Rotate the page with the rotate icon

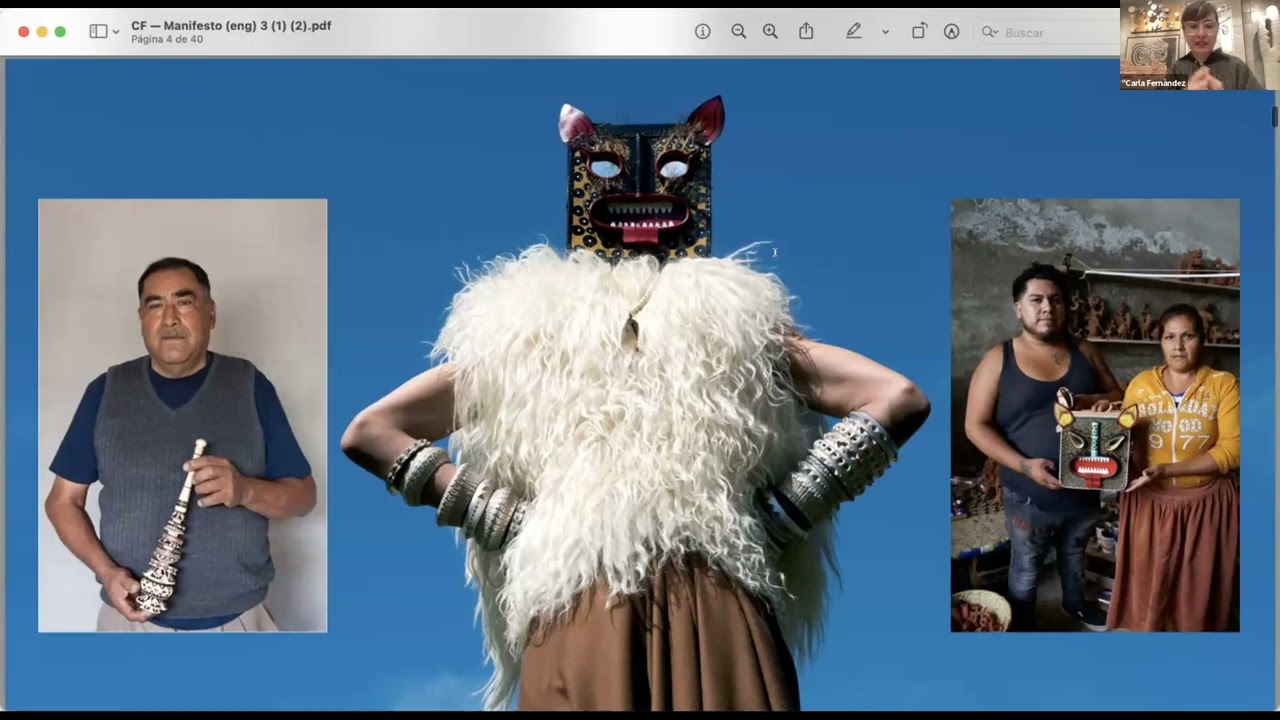919,32
